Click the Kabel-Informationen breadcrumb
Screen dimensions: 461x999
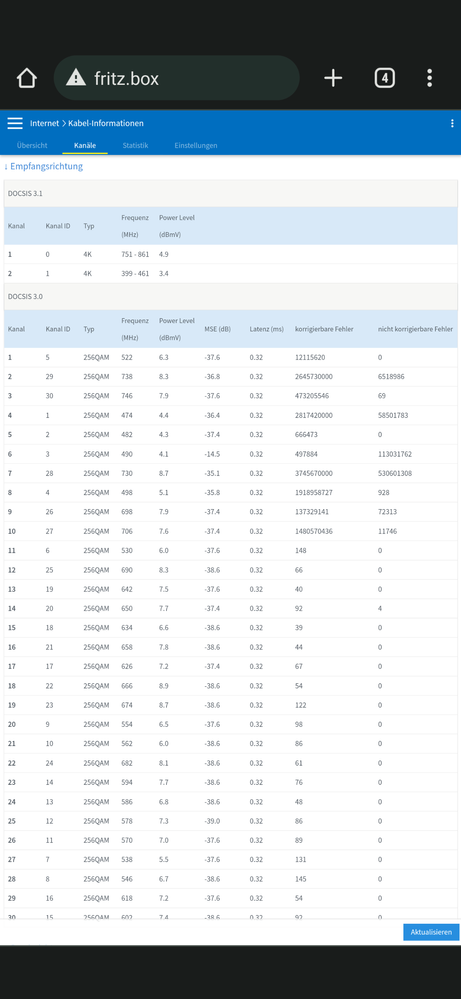point(106,123)
